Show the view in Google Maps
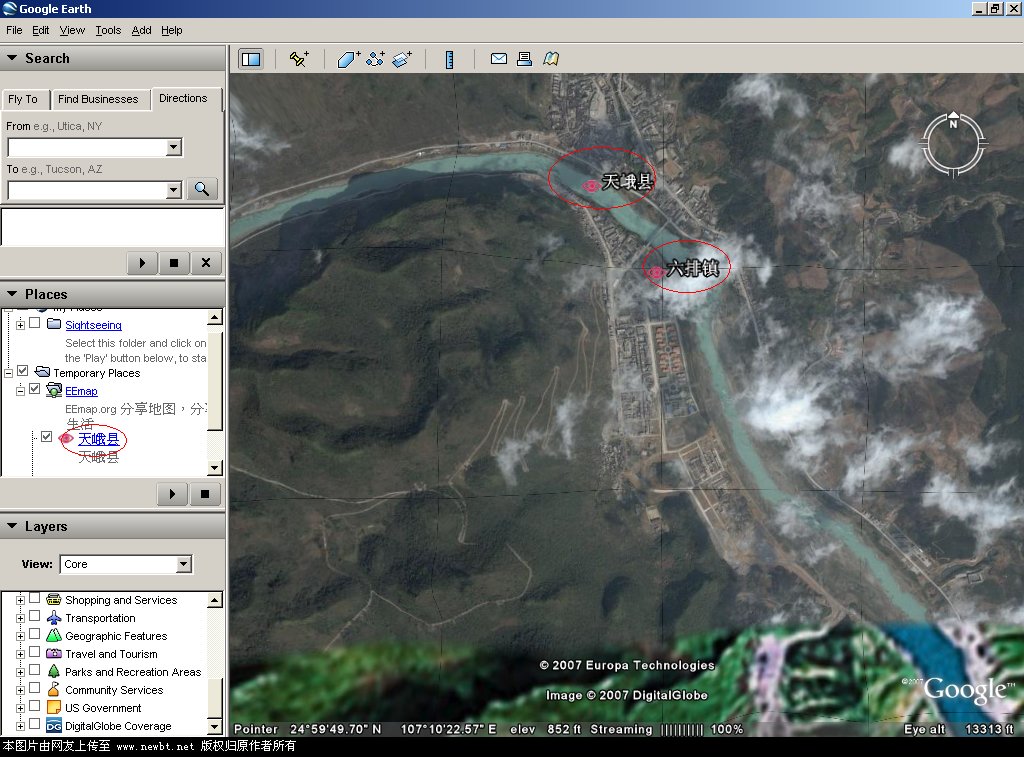This screenshot has width=1024, height=757. point(551,59)
